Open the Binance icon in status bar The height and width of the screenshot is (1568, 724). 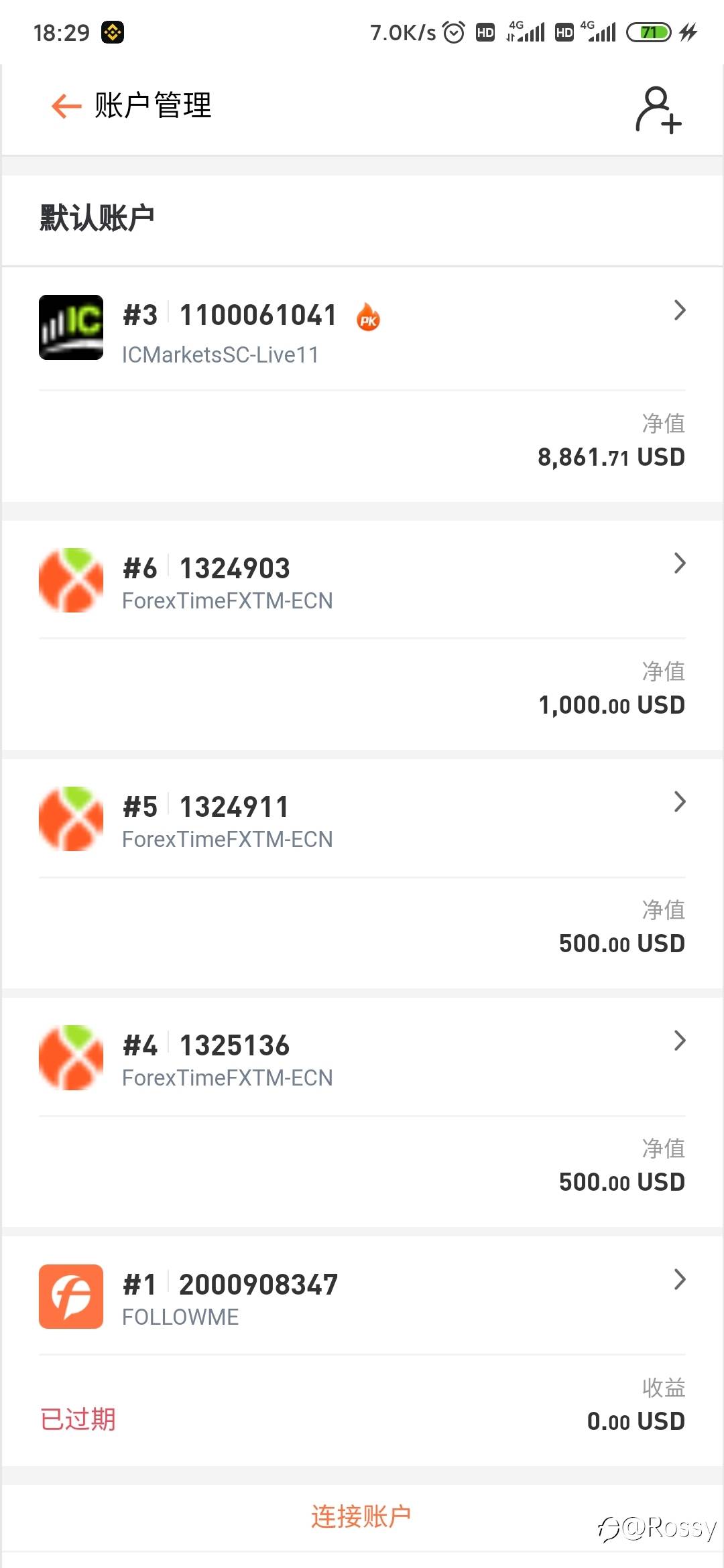point(113,32)
